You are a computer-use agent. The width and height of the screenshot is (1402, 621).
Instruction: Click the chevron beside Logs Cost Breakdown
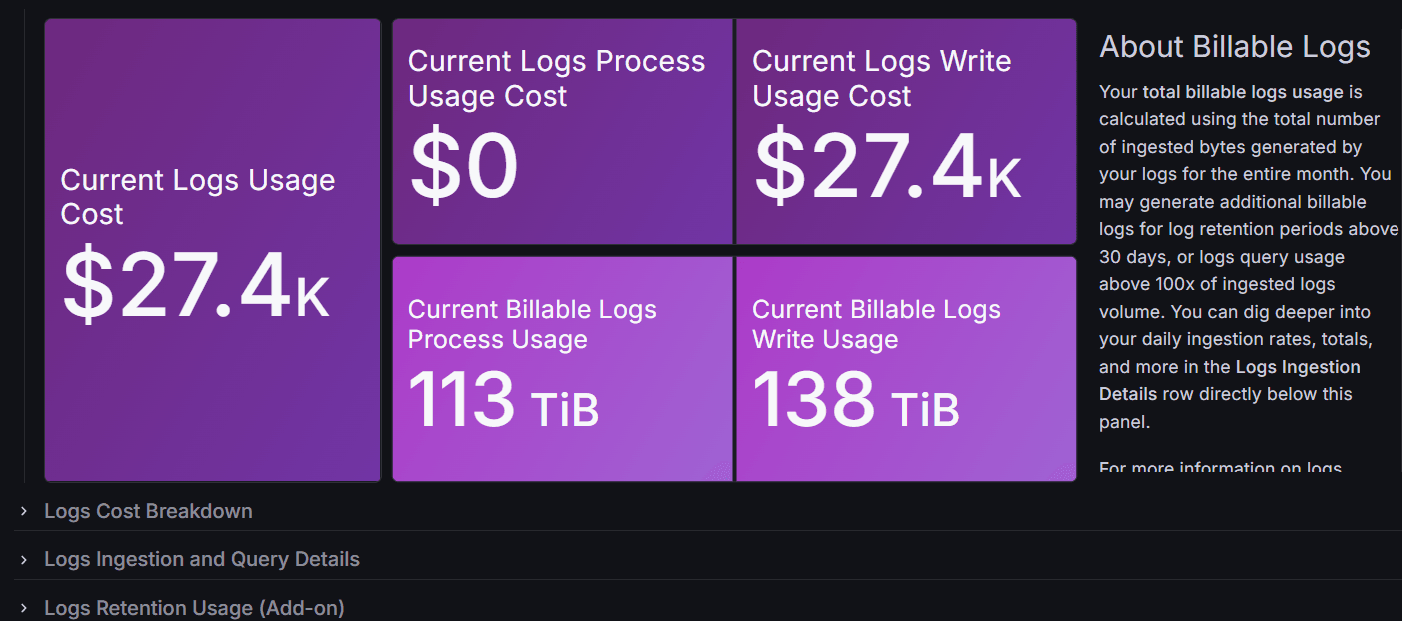tap(25, 510)
